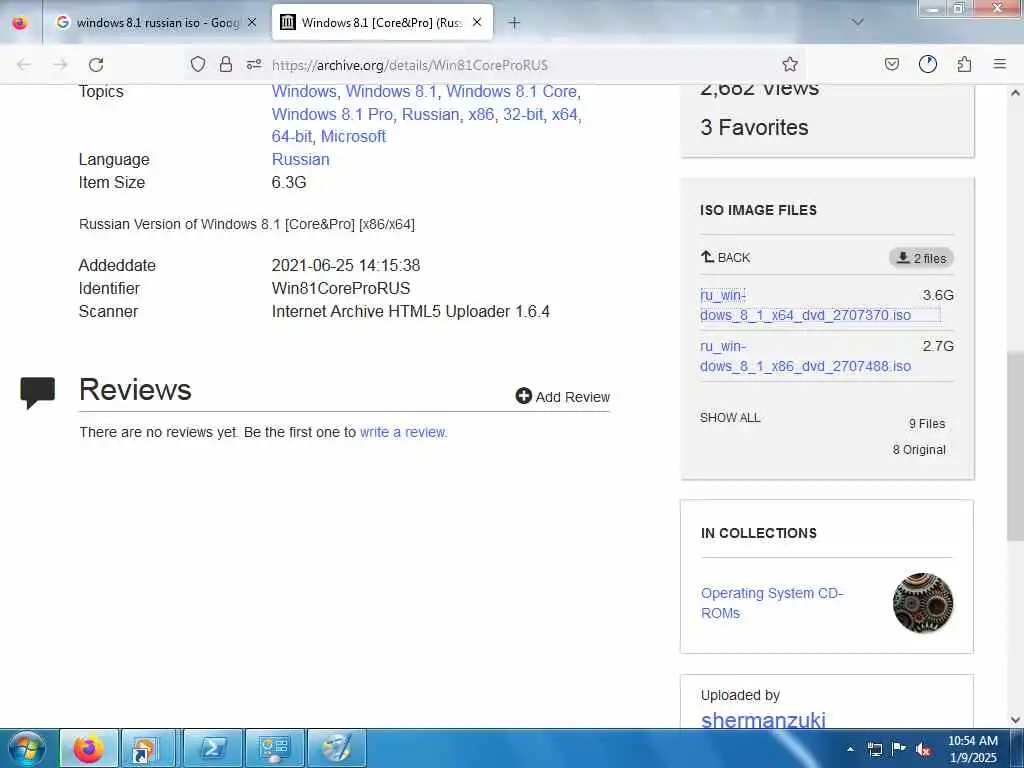
Task: Click the back navigation arrow
Action: (24, 65)
